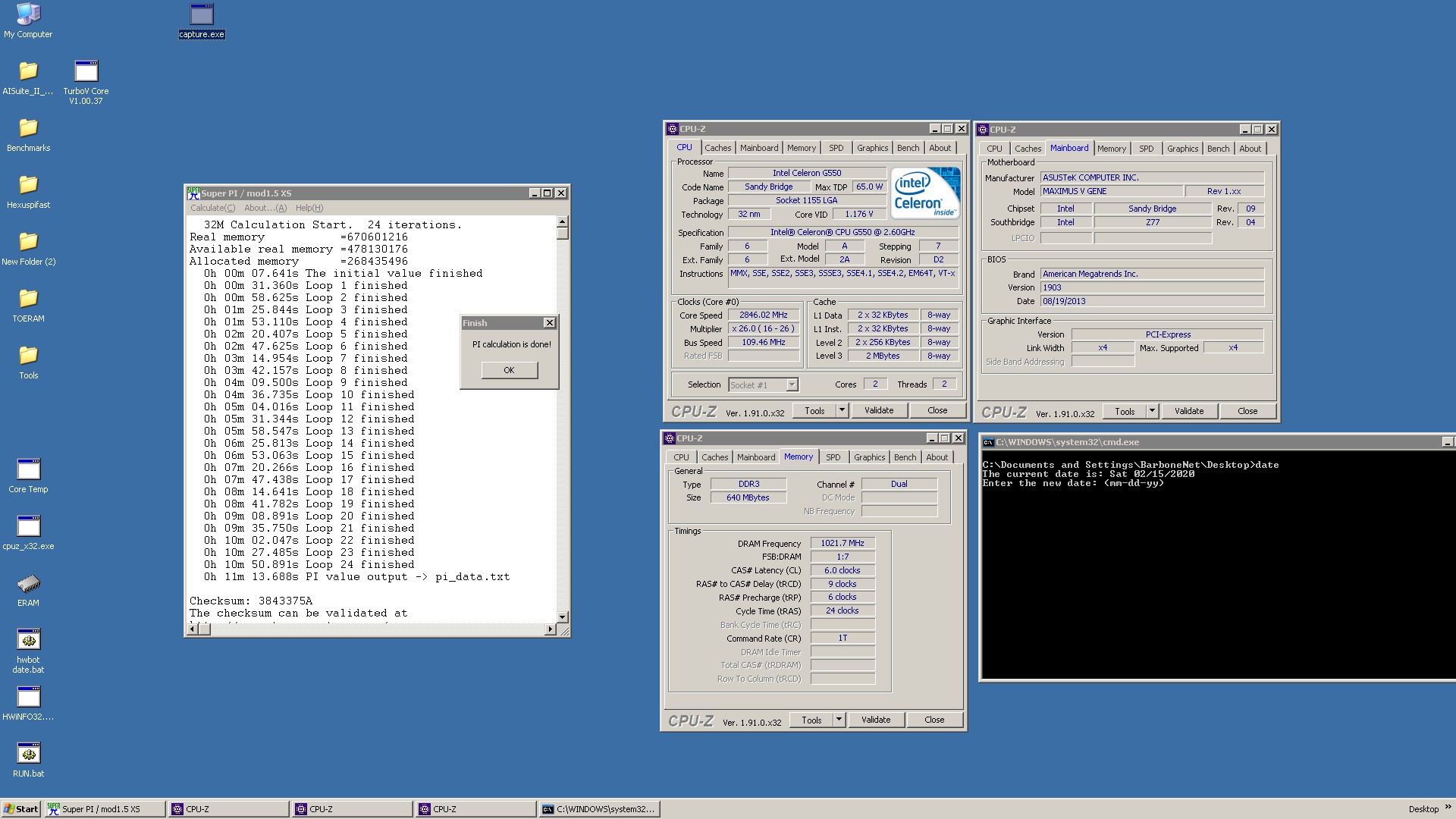Click the Core Speed value field
This screenshot has height=819, width=1456.
pos(764,315)
